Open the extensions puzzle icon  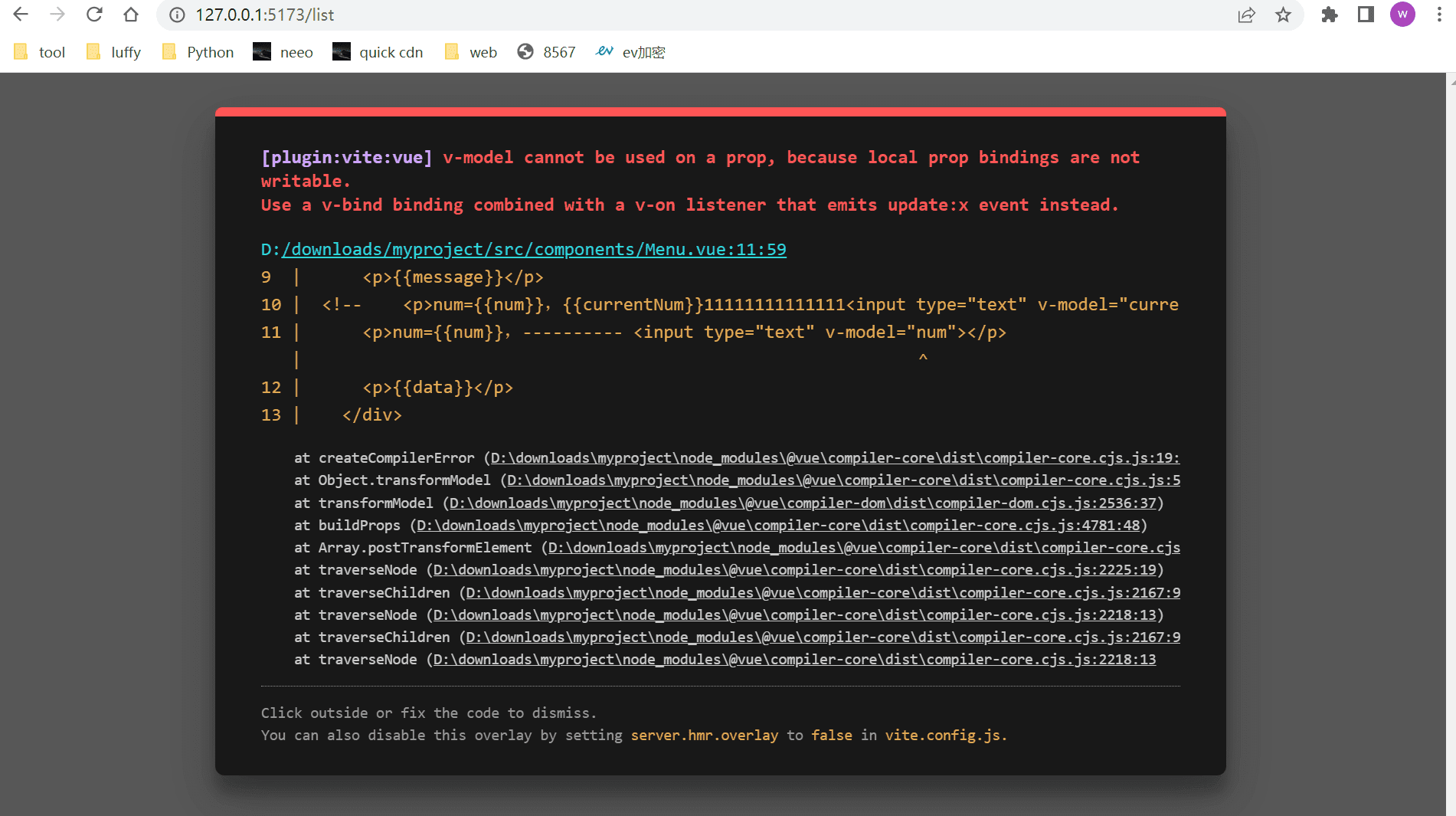click(1329, 15)
